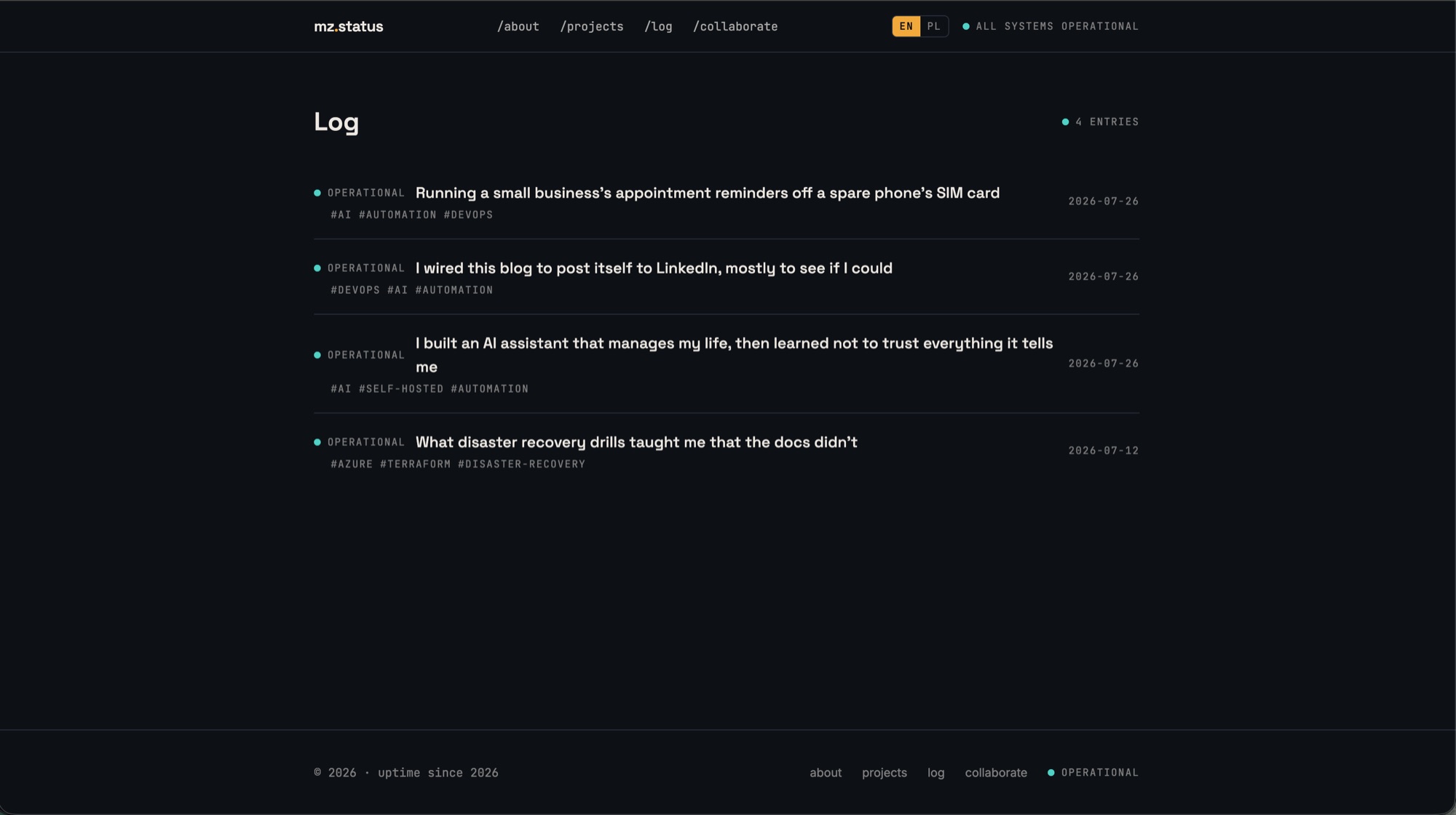Click the teal dot beside 4 Entries
Screen dimensions: 1456x815
[1065, 122]
